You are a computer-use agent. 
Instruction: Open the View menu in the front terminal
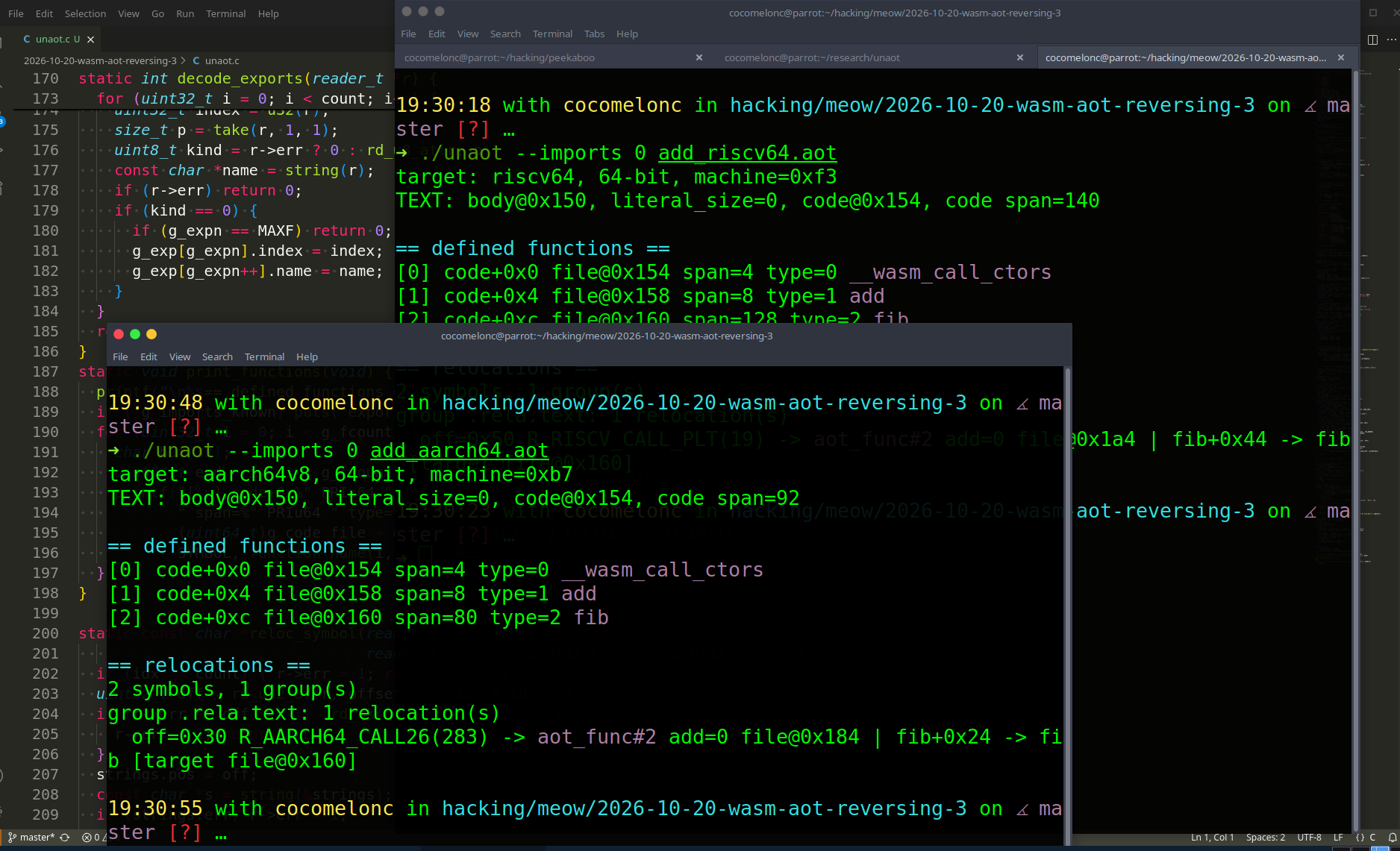(x=180, y=357)
